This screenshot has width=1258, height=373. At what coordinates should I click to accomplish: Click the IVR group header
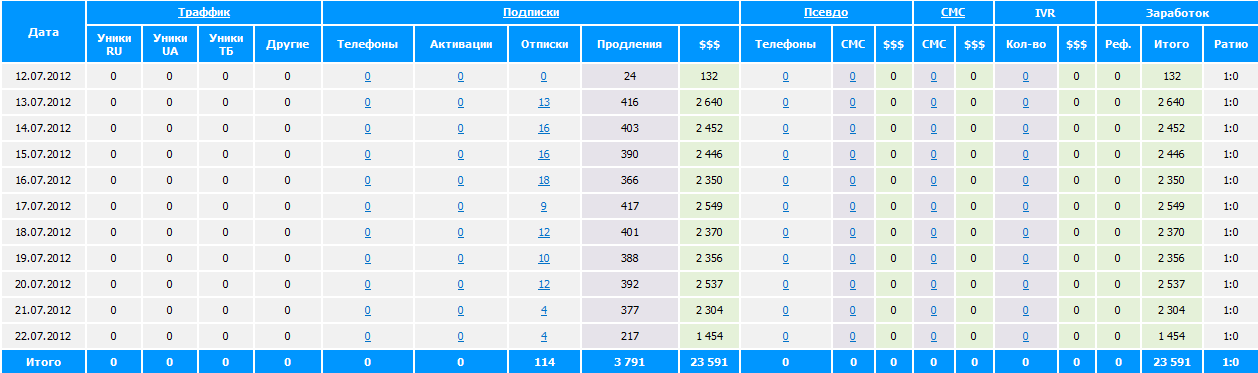click(x=1045, y=13)
